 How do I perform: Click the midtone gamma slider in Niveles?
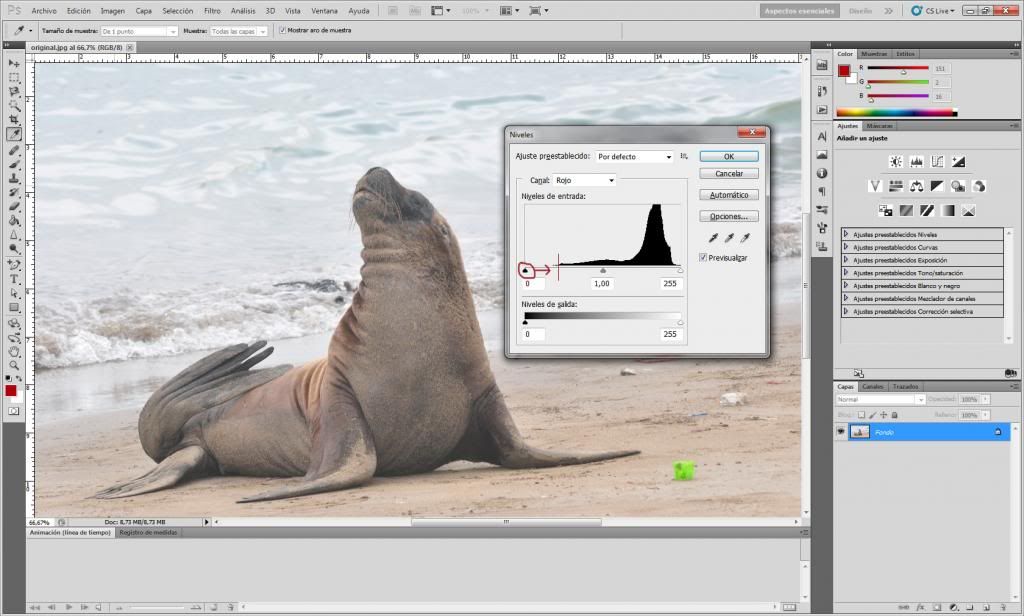(x=603, y=270)
